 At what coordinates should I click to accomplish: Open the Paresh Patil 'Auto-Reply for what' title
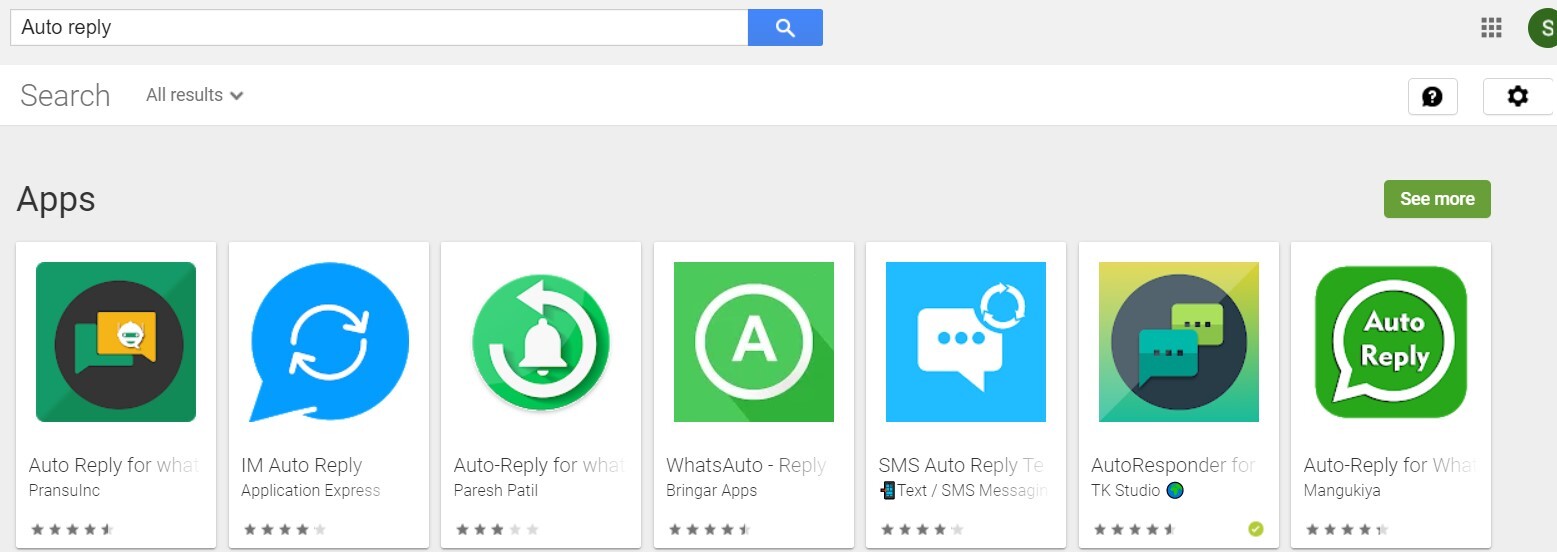(539, 465)
